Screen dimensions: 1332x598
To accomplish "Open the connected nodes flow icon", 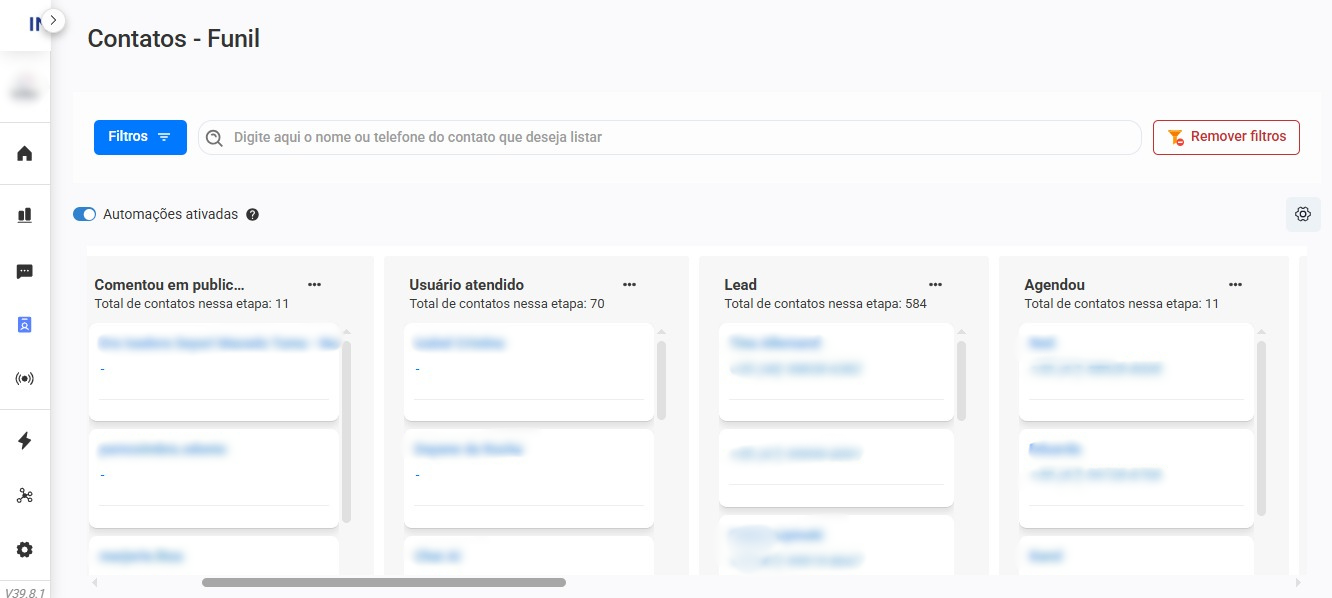I will coord(25,496).
